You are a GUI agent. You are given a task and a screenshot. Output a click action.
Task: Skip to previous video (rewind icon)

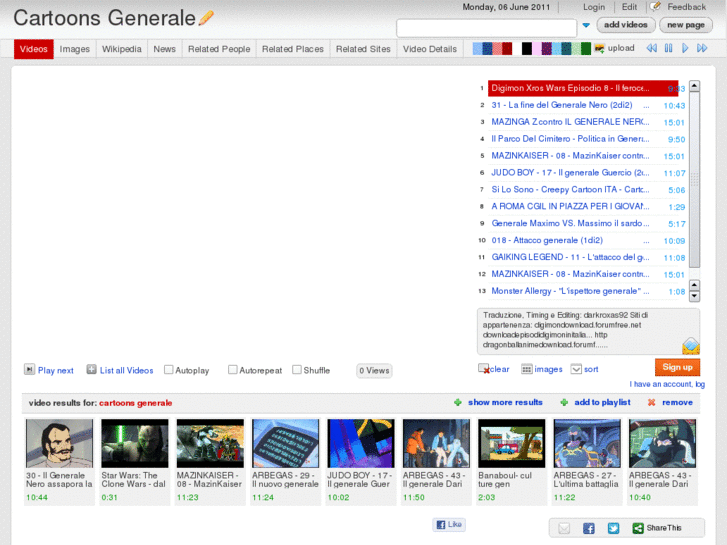[651, 48]
